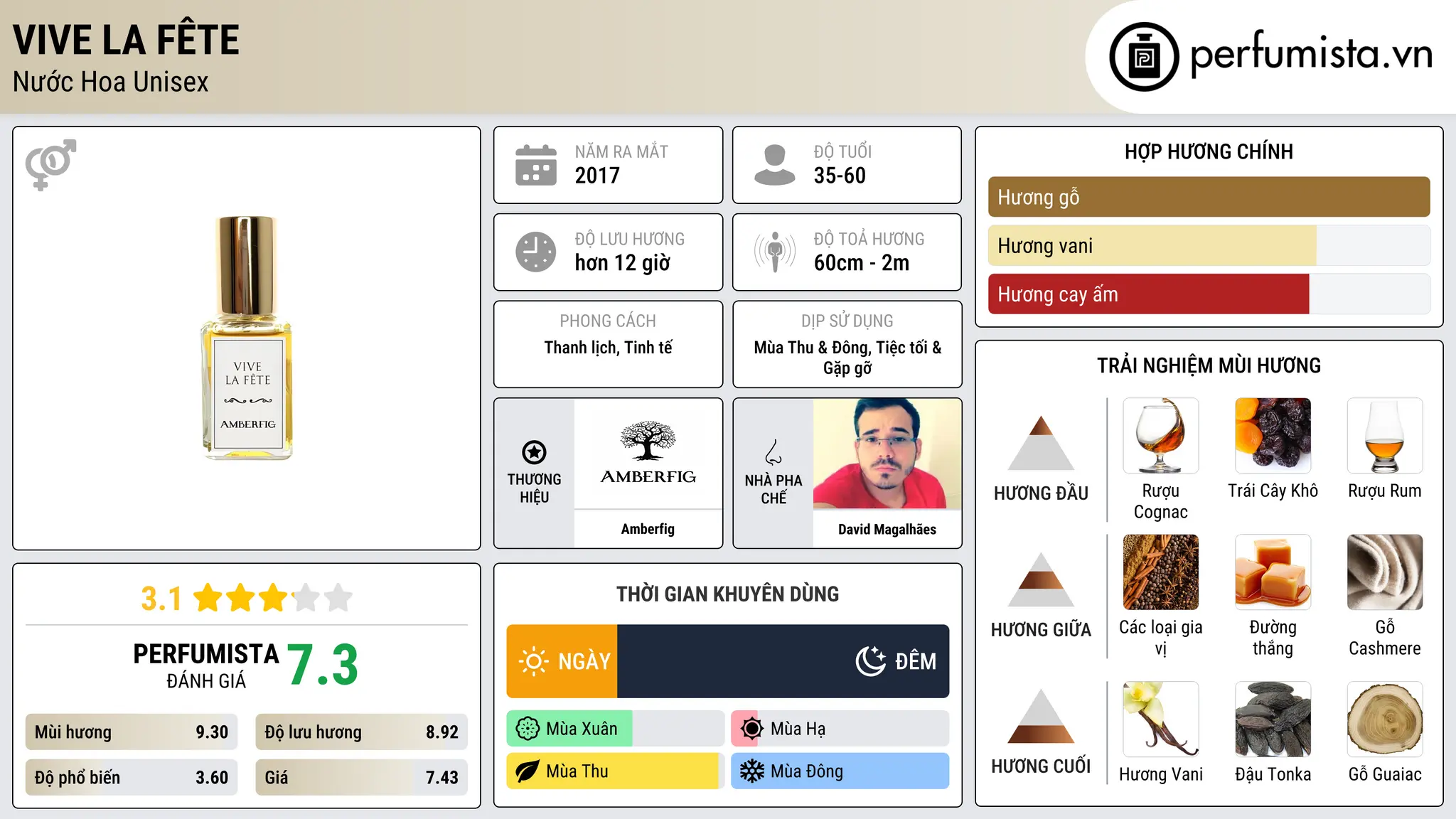Click the sillage value 60cm - 2m

point(862,263)
